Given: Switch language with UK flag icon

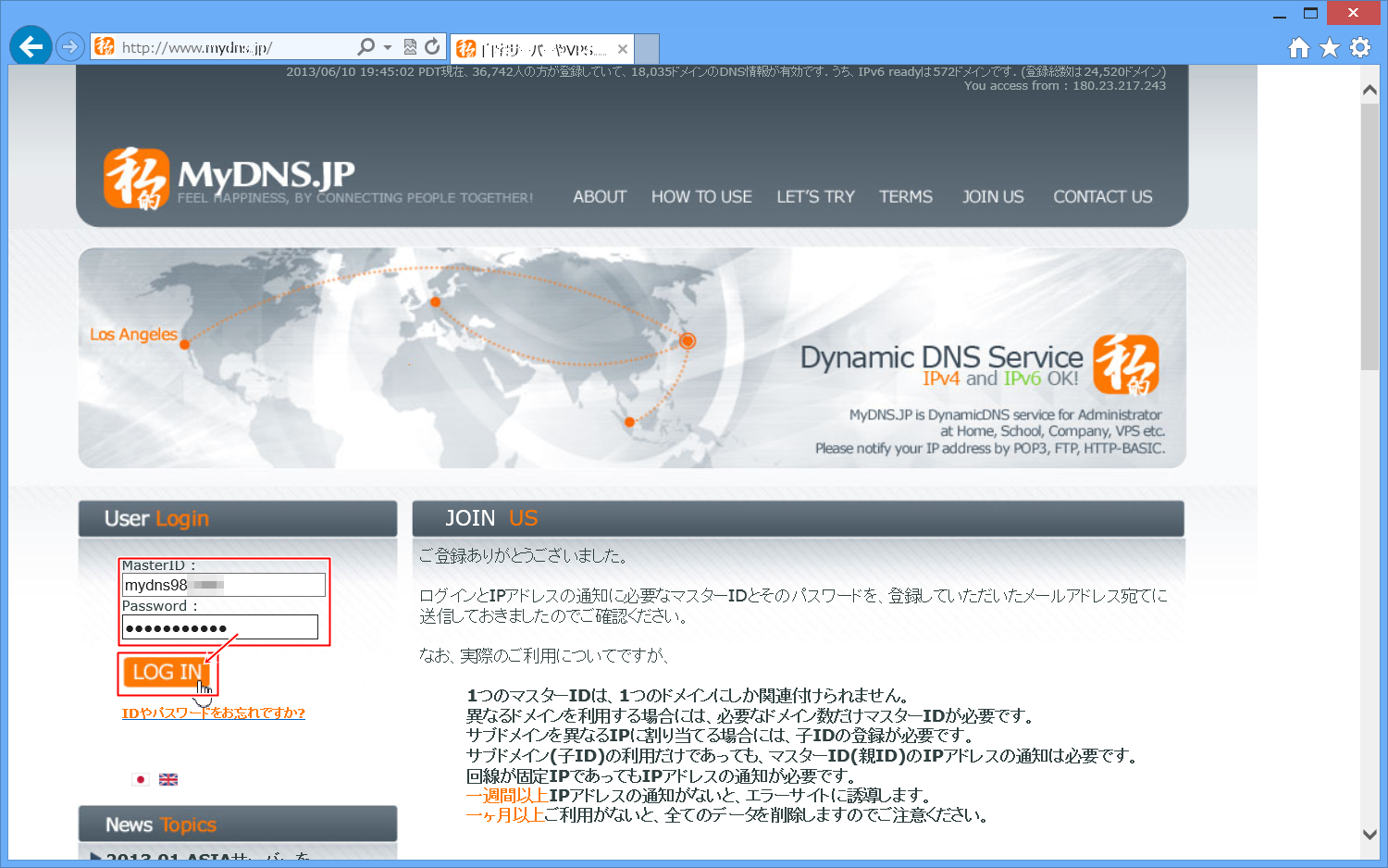Looking at the screenshot, I should [168, 779].
